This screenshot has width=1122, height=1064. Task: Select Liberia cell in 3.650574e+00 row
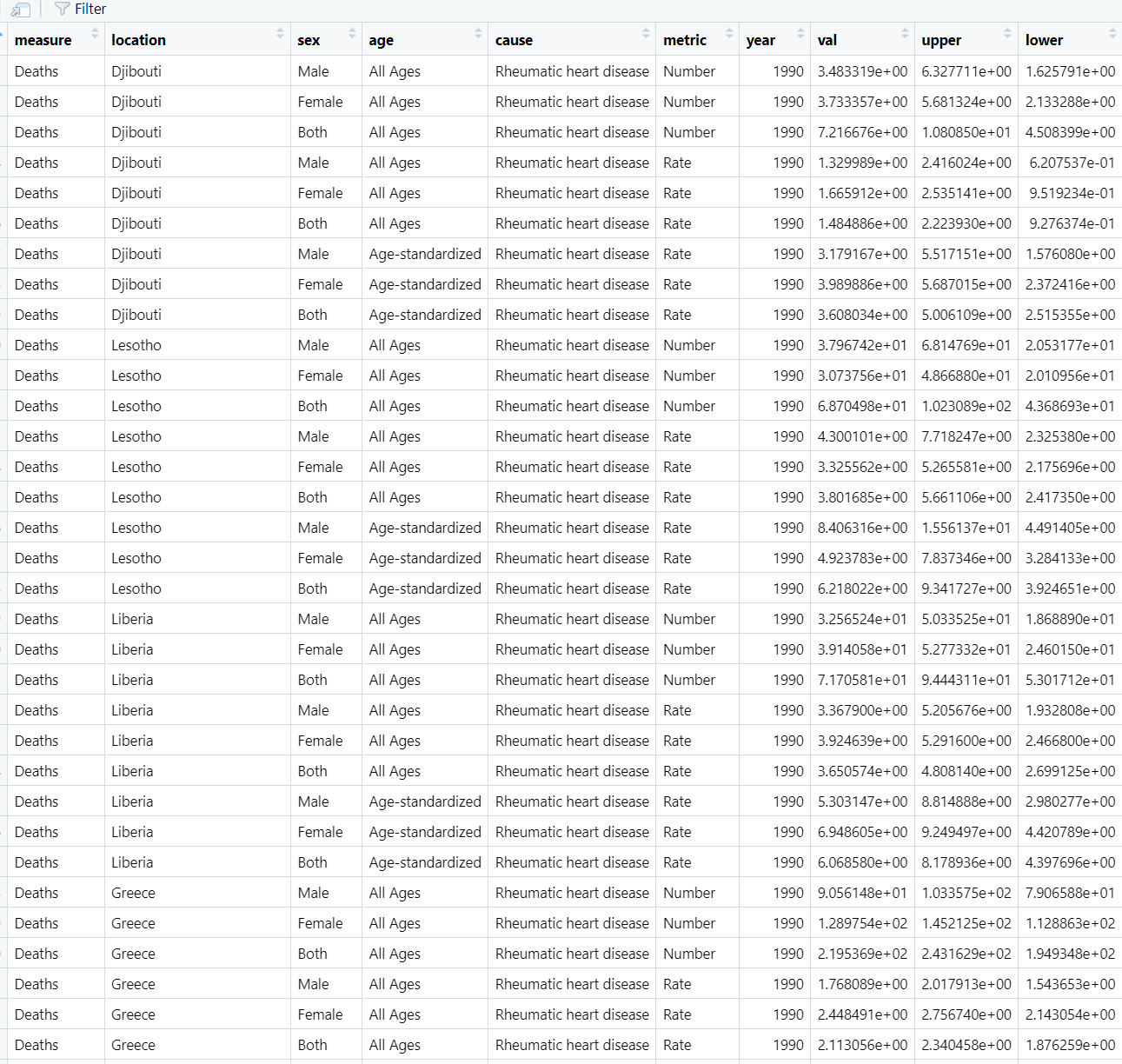[197, 771]
